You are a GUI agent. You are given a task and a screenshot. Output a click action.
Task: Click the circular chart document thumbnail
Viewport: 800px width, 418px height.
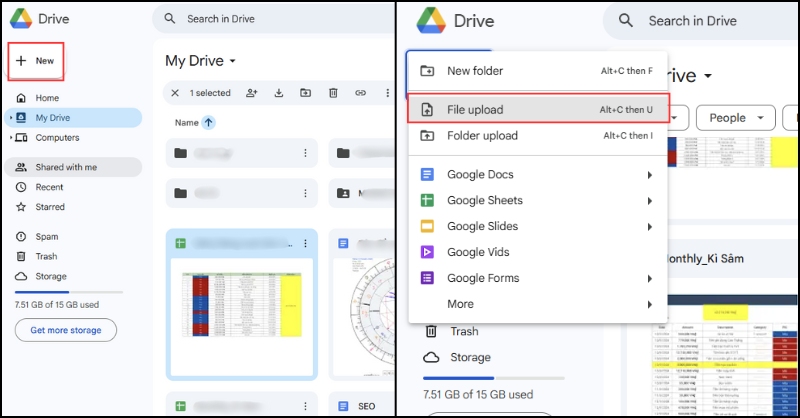coord(364,316)
